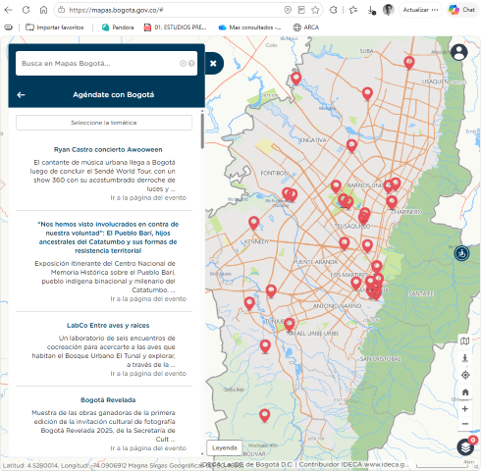The image size is (481, 471).
Task: Open the basemap selector map icon
Action: [x=465, y=341]
